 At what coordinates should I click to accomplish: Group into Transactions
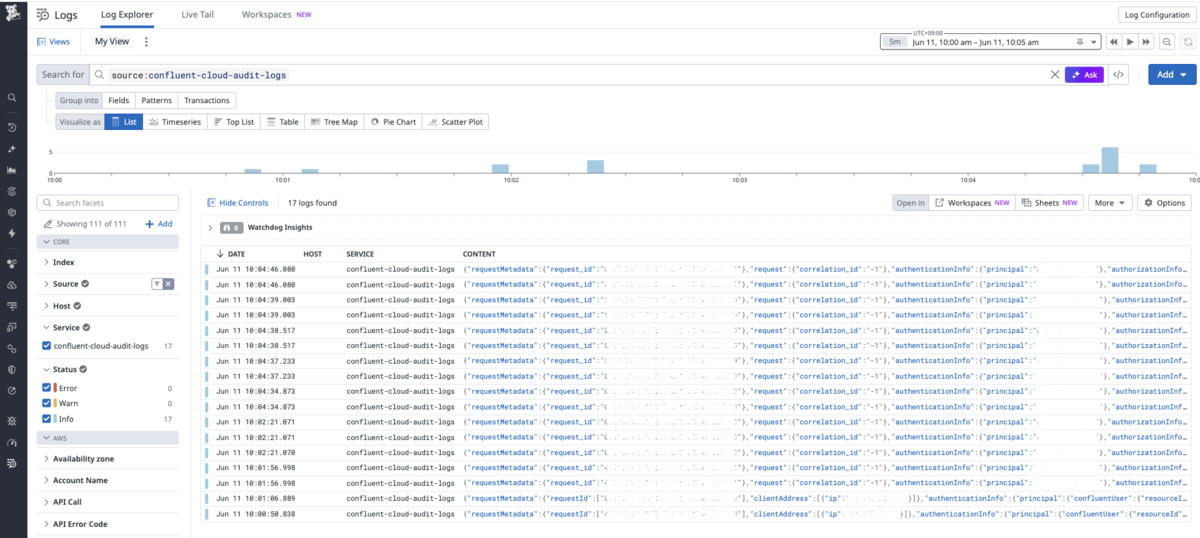pos(207,101)
